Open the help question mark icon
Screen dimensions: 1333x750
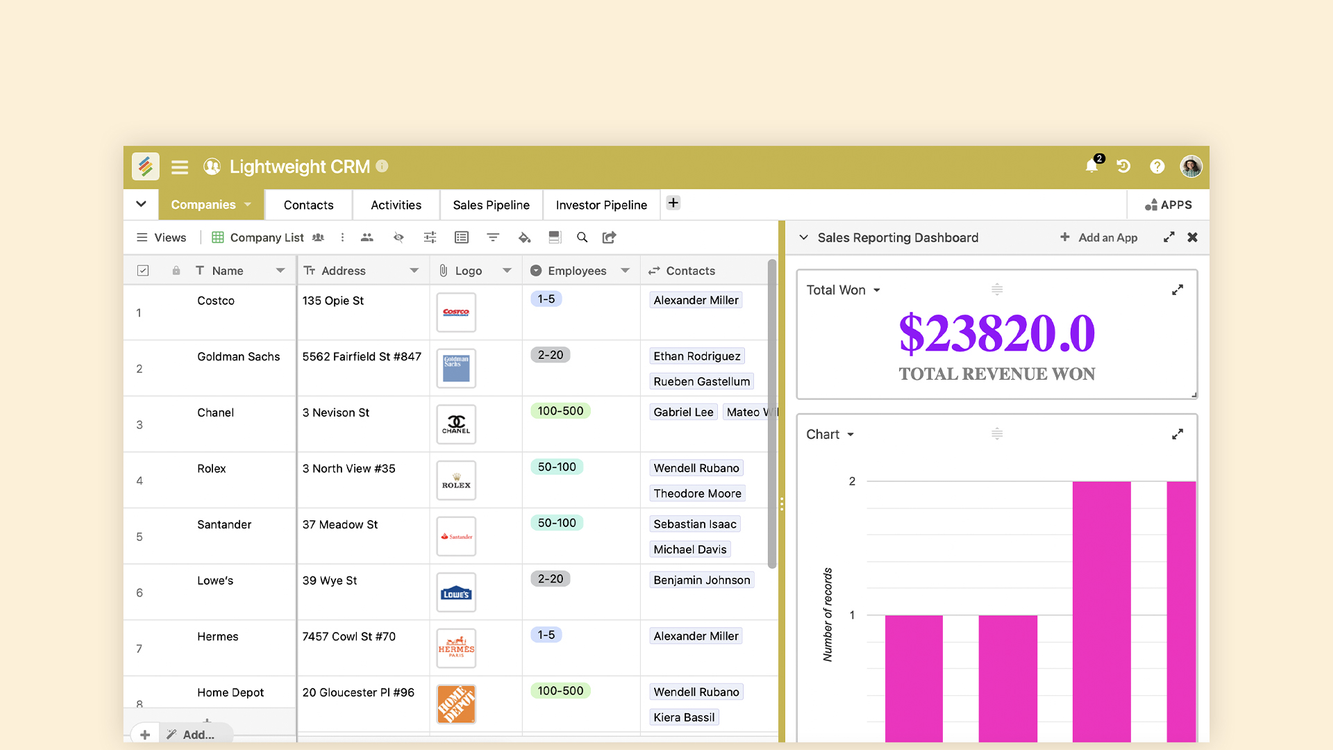(1157, 167)
